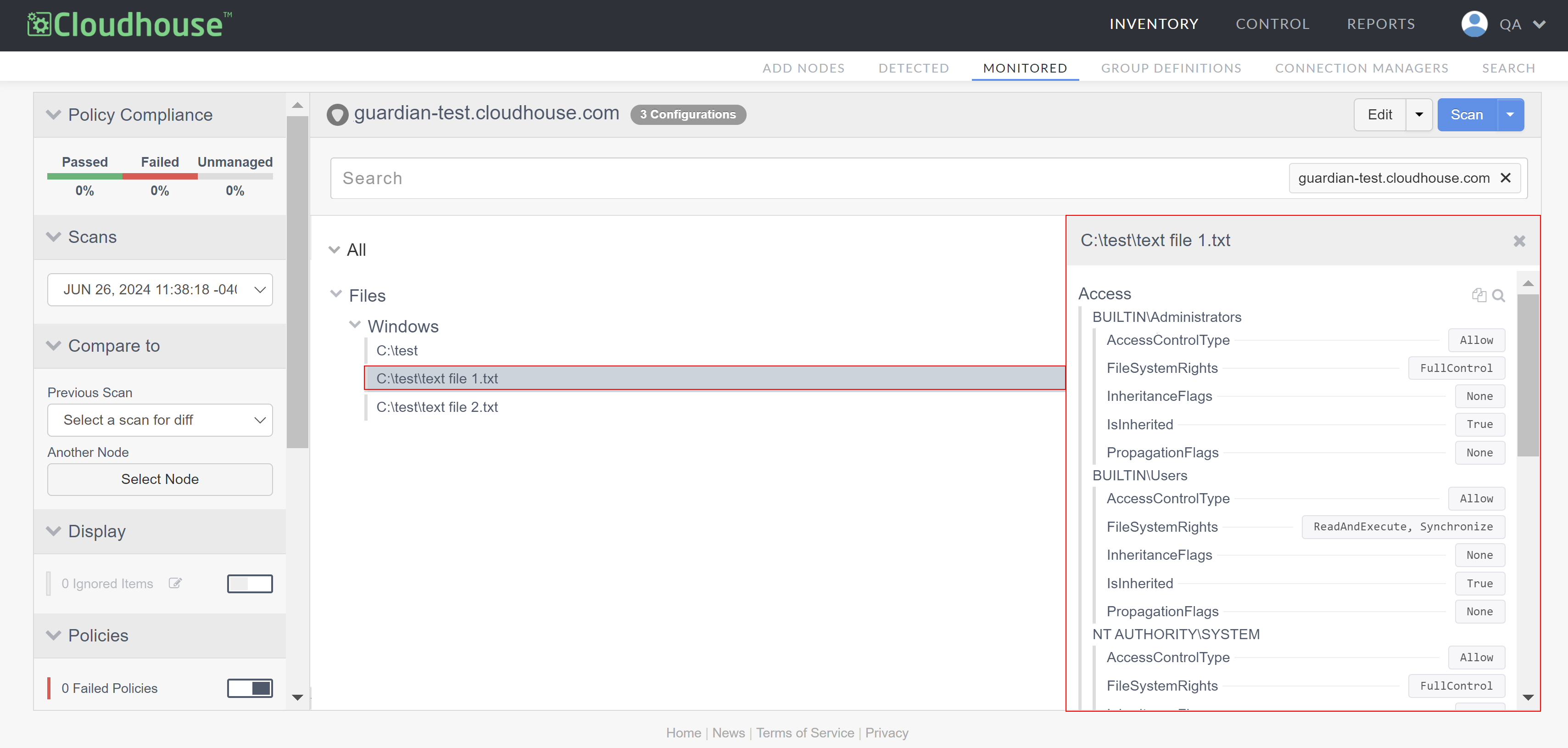
Task: Collapse the Windows tree group
Action: tap(355, 325)
